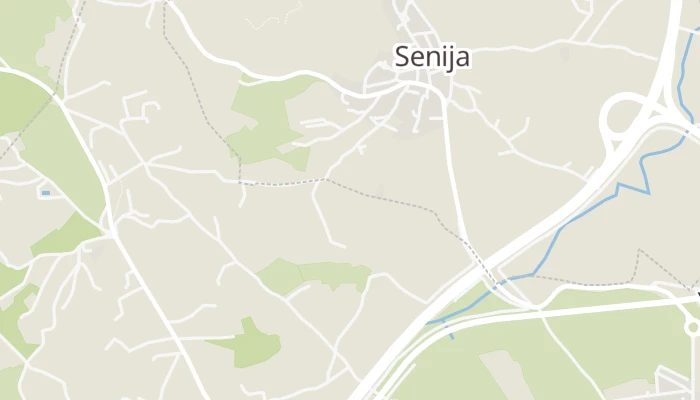Click the large green area at bottom-right
The width and height of the screenshot is (700, 400).
click(558, 353)
